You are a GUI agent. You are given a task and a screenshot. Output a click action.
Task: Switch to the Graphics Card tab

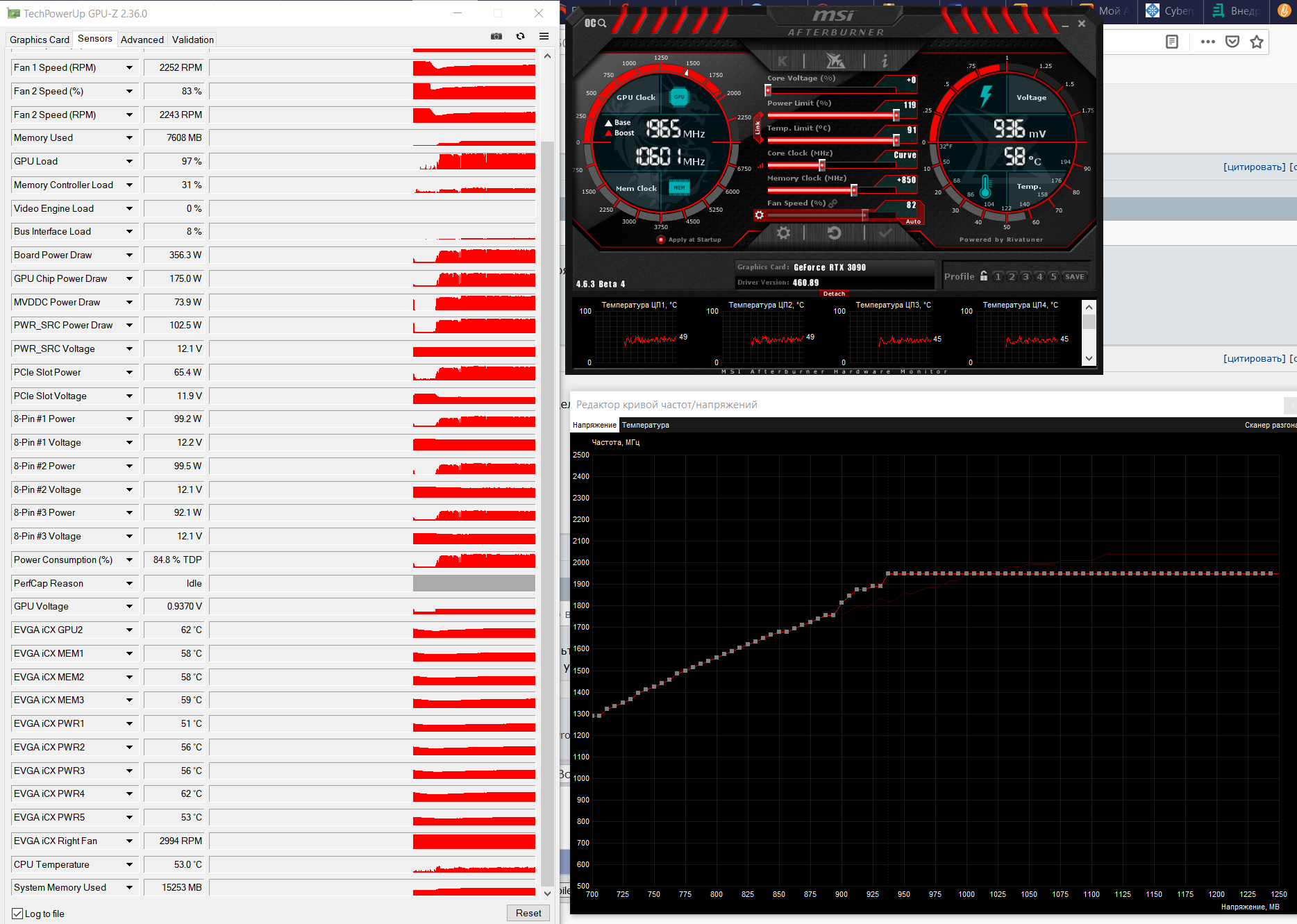[40, 40]
